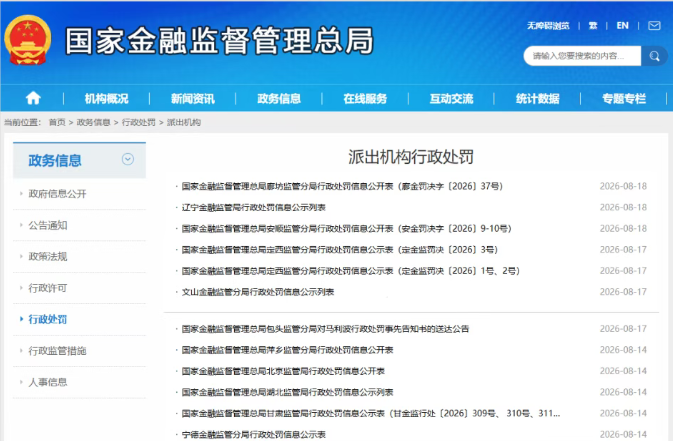Open 无障碍浏览 accessibility mode
This screenshot has width=673, height=441.
point(548,26)
